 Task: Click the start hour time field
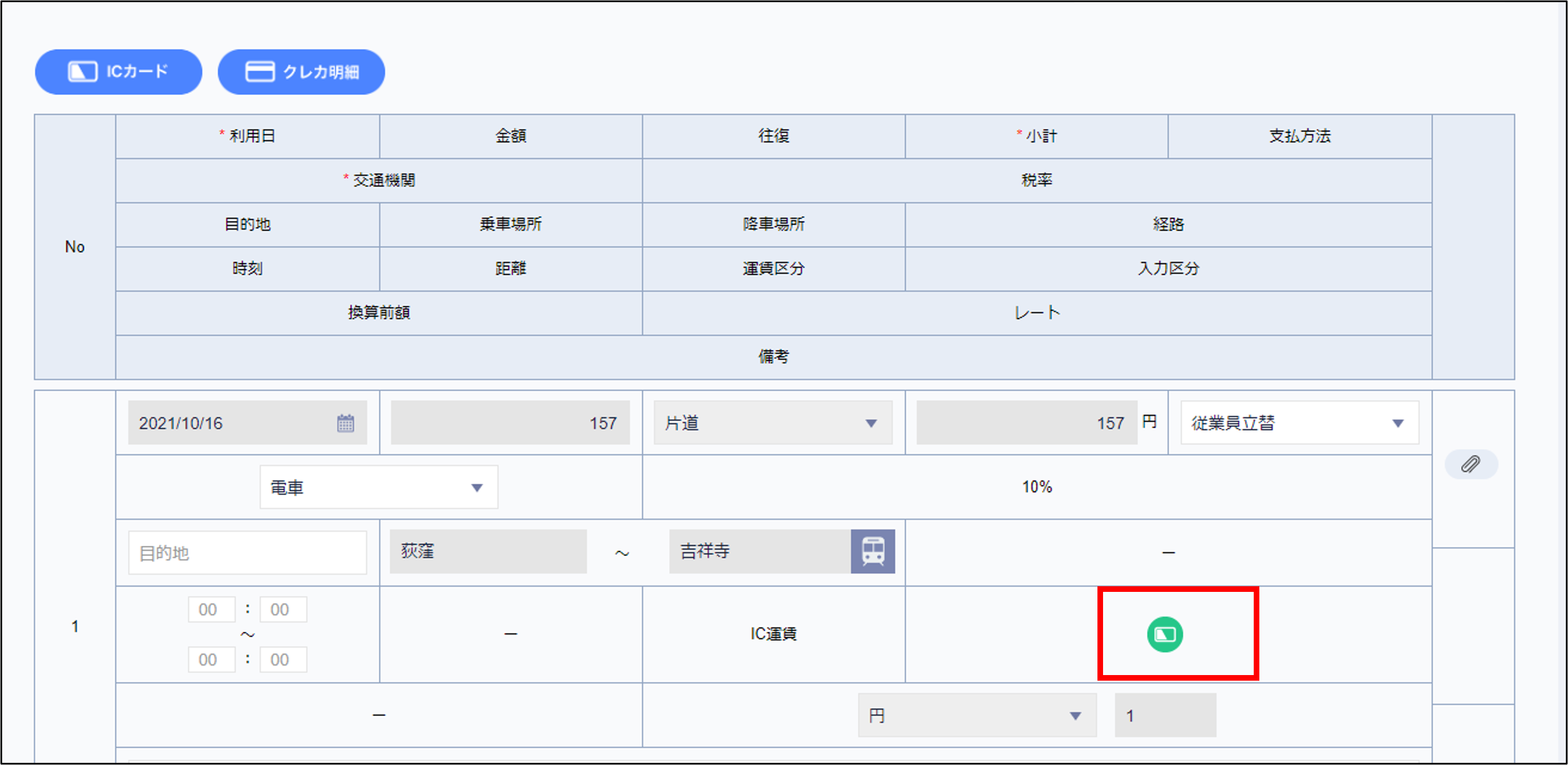[x=211, y=610]
